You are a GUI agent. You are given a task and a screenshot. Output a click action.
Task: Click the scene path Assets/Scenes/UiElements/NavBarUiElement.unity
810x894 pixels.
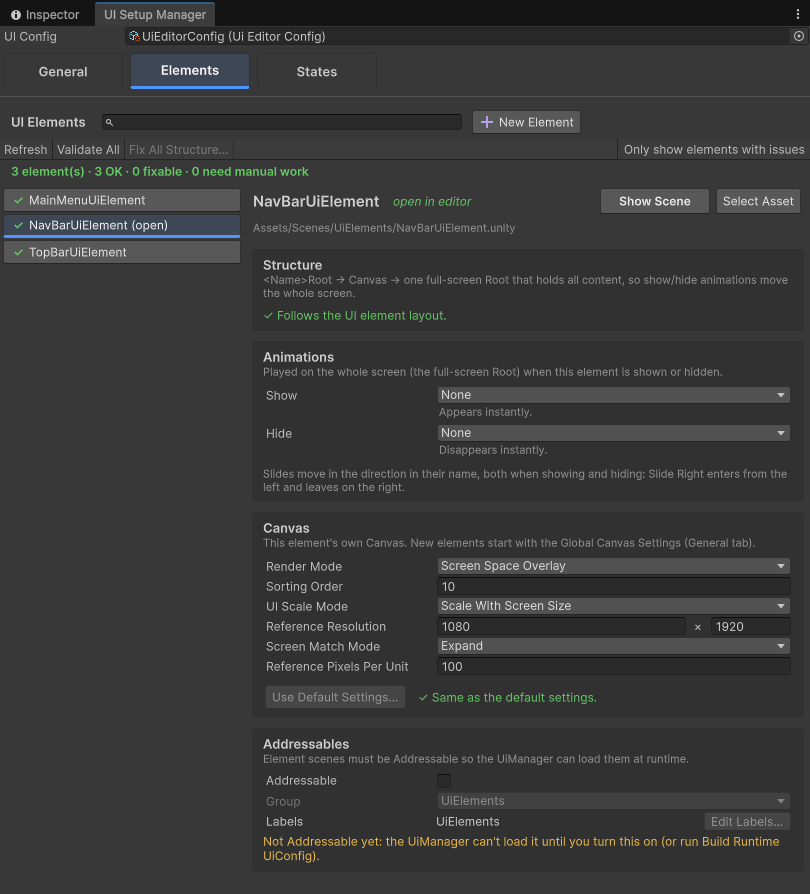[384, 228]
